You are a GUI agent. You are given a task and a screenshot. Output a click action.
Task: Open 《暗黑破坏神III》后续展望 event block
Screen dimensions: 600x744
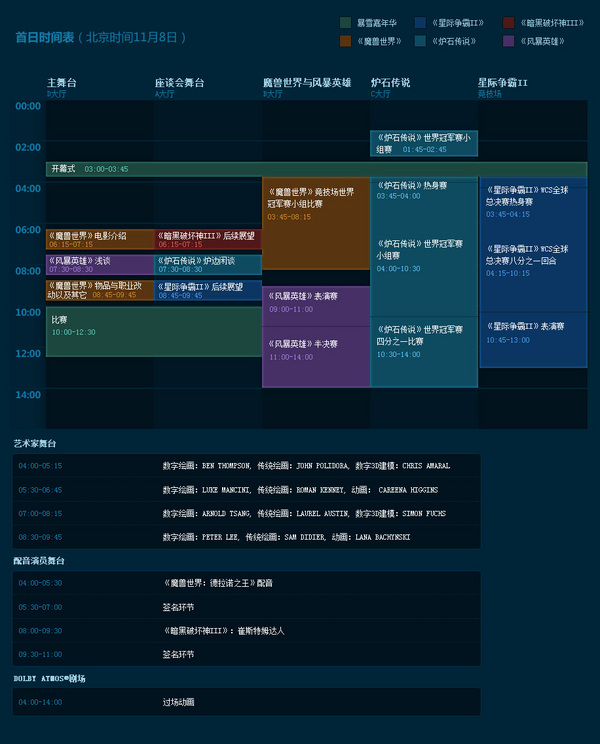click(x=208, y=239)
